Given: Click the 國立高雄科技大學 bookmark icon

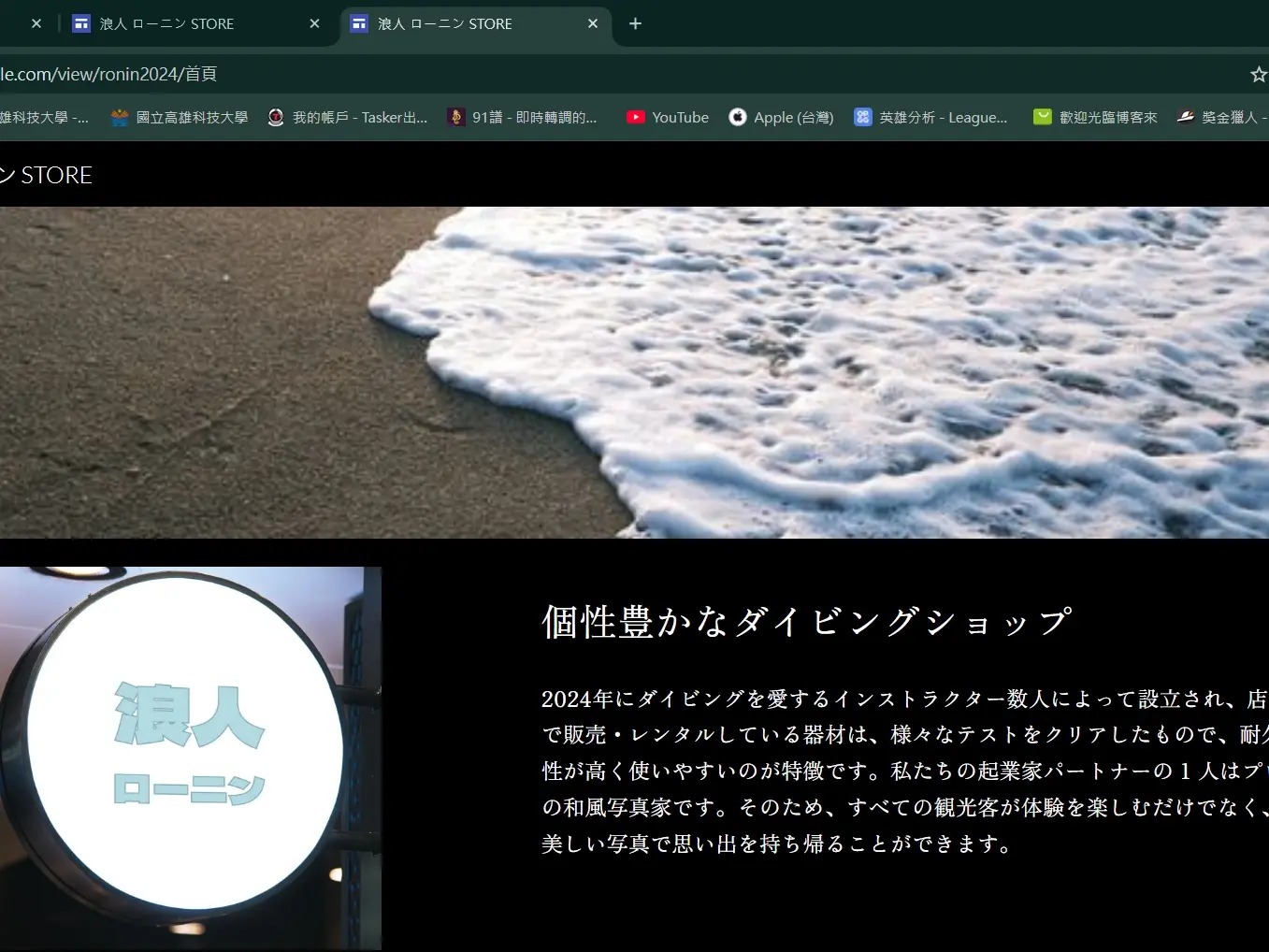Looking at the screenshot, I should (x=118, y=116).
